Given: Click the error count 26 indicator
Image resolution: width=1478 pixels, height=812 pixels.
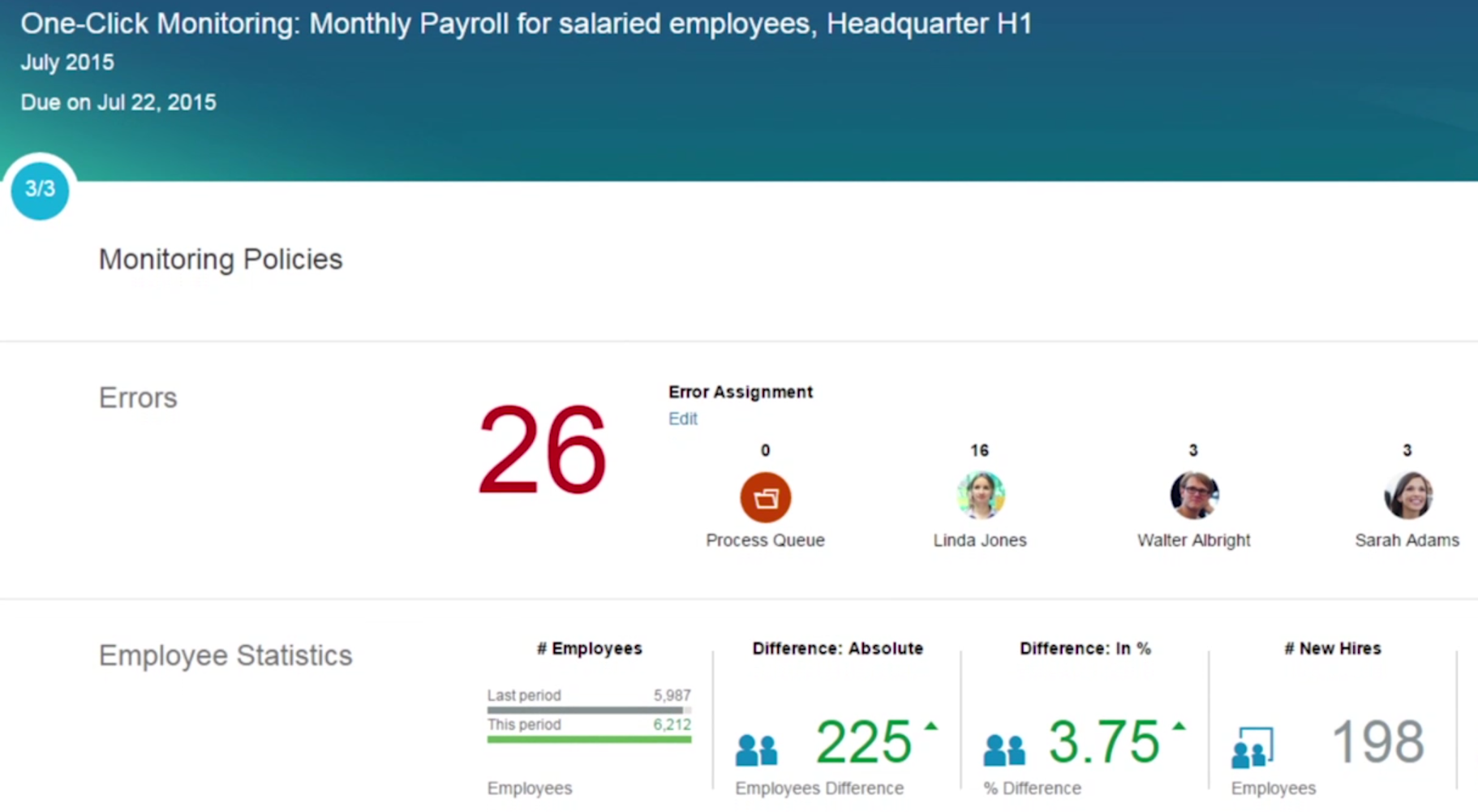Looking at the screenshot, I should point(540,449).
